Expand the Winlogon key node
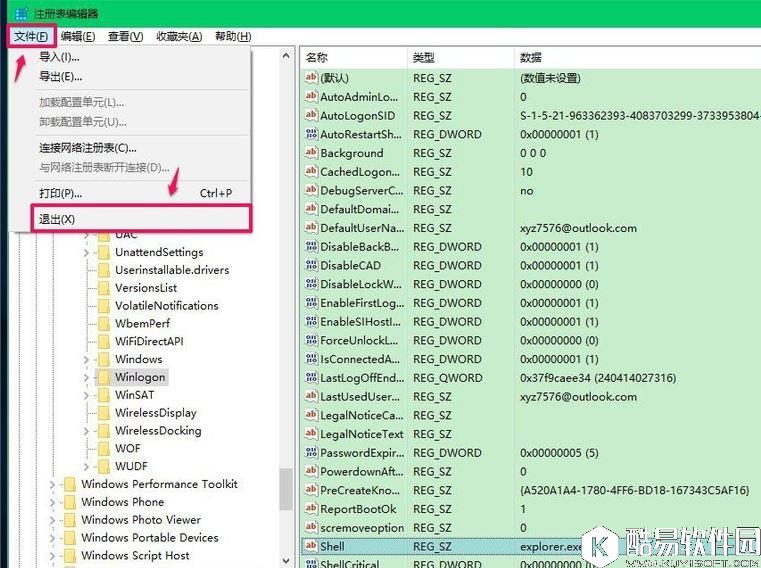 (x=86, y=377)
